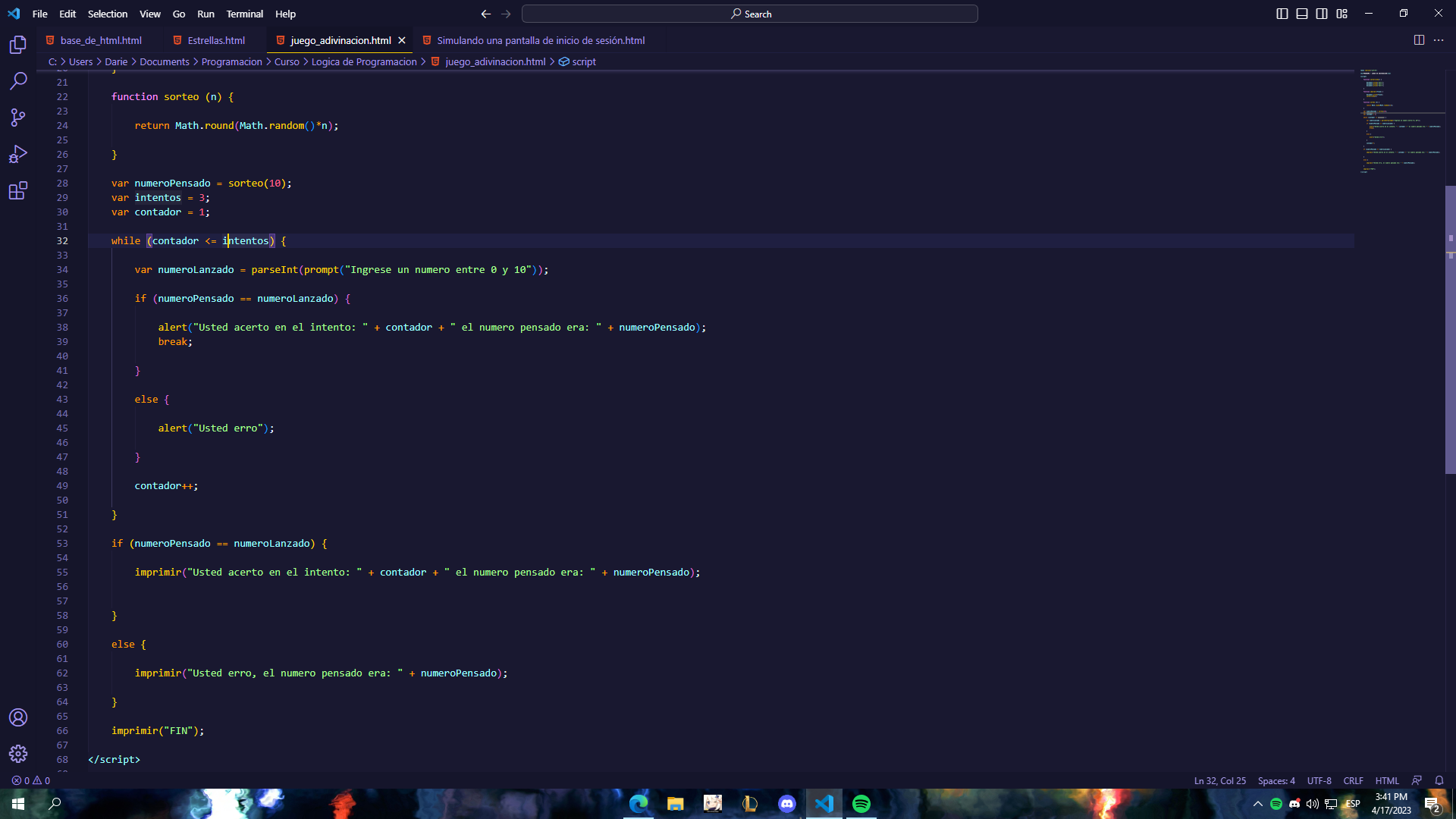Click the Darie breadcrumb
Viewport: 1456px width, 819px height.
(116, 61)
